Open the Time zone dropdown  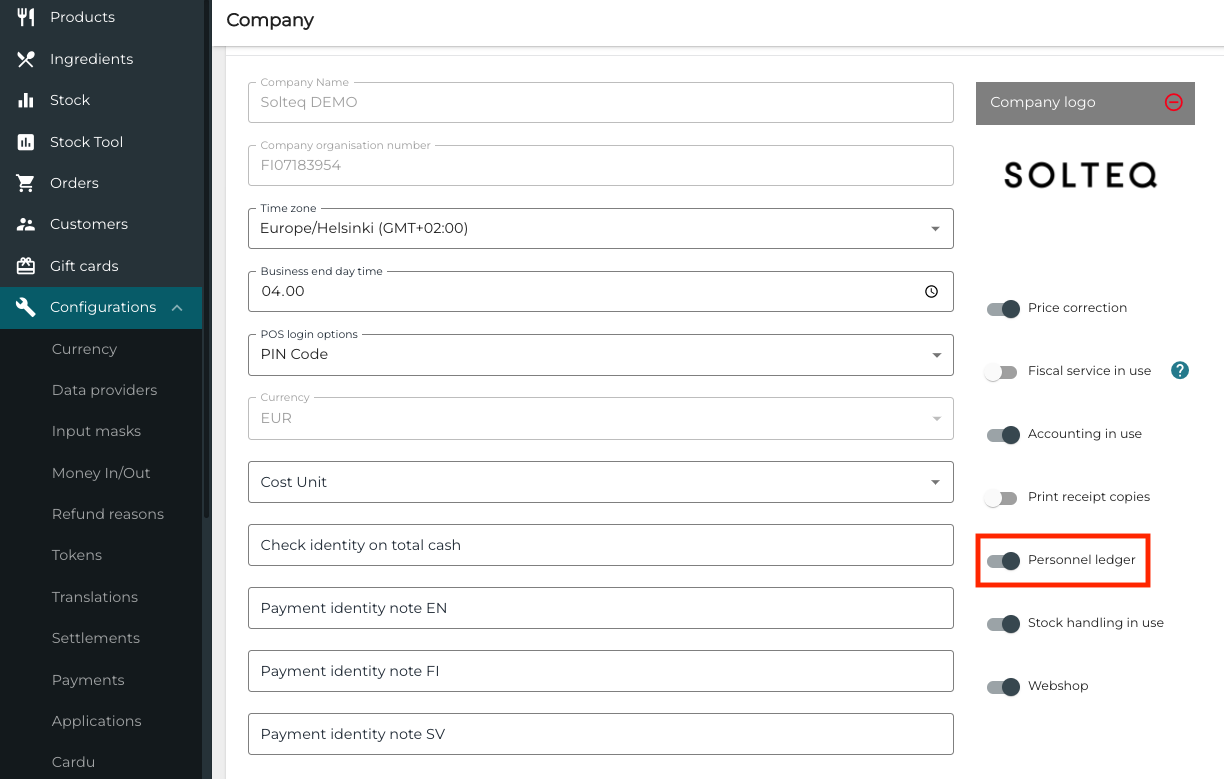[x=600, y=229]
